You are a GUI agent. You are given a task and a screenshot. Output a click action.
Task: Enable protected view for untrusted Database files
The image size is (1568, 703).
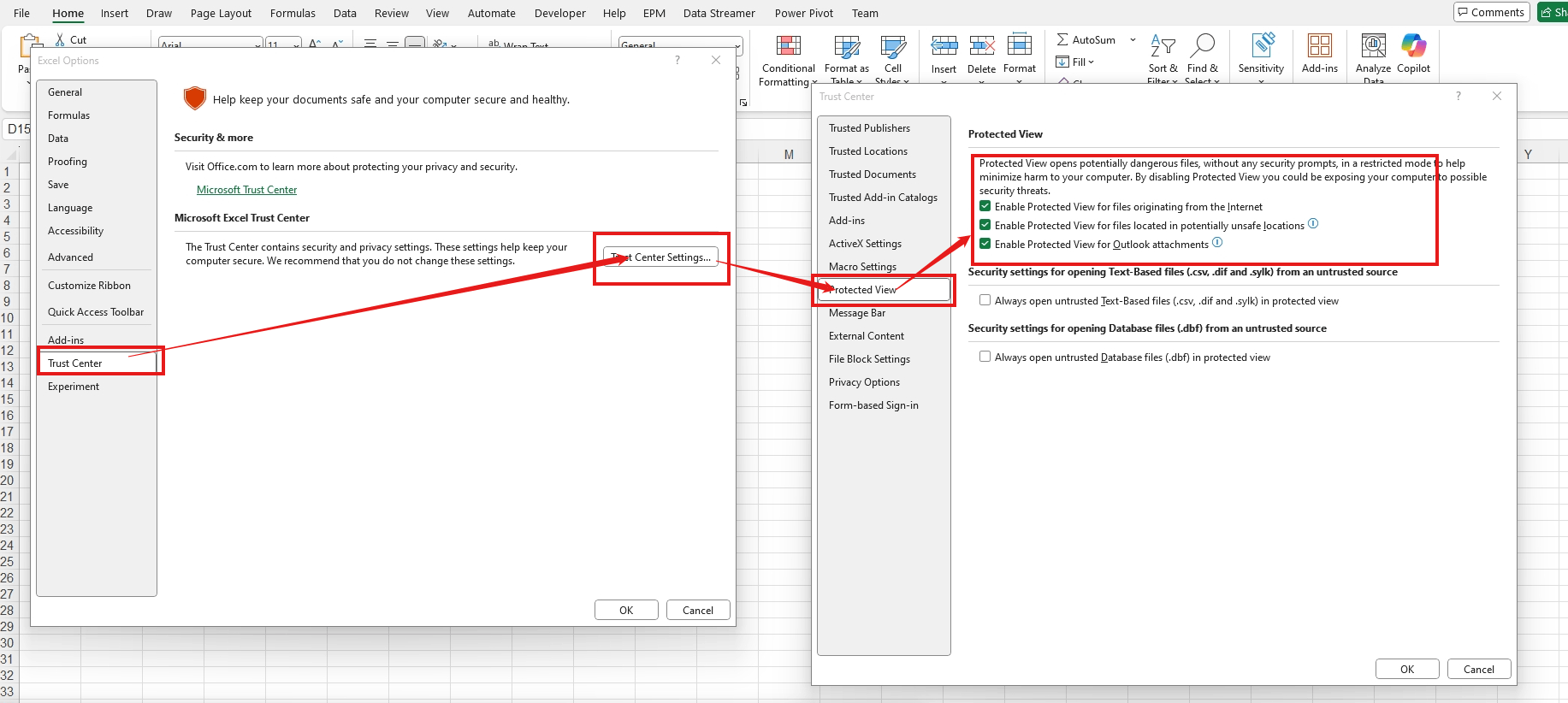[985, 357]
